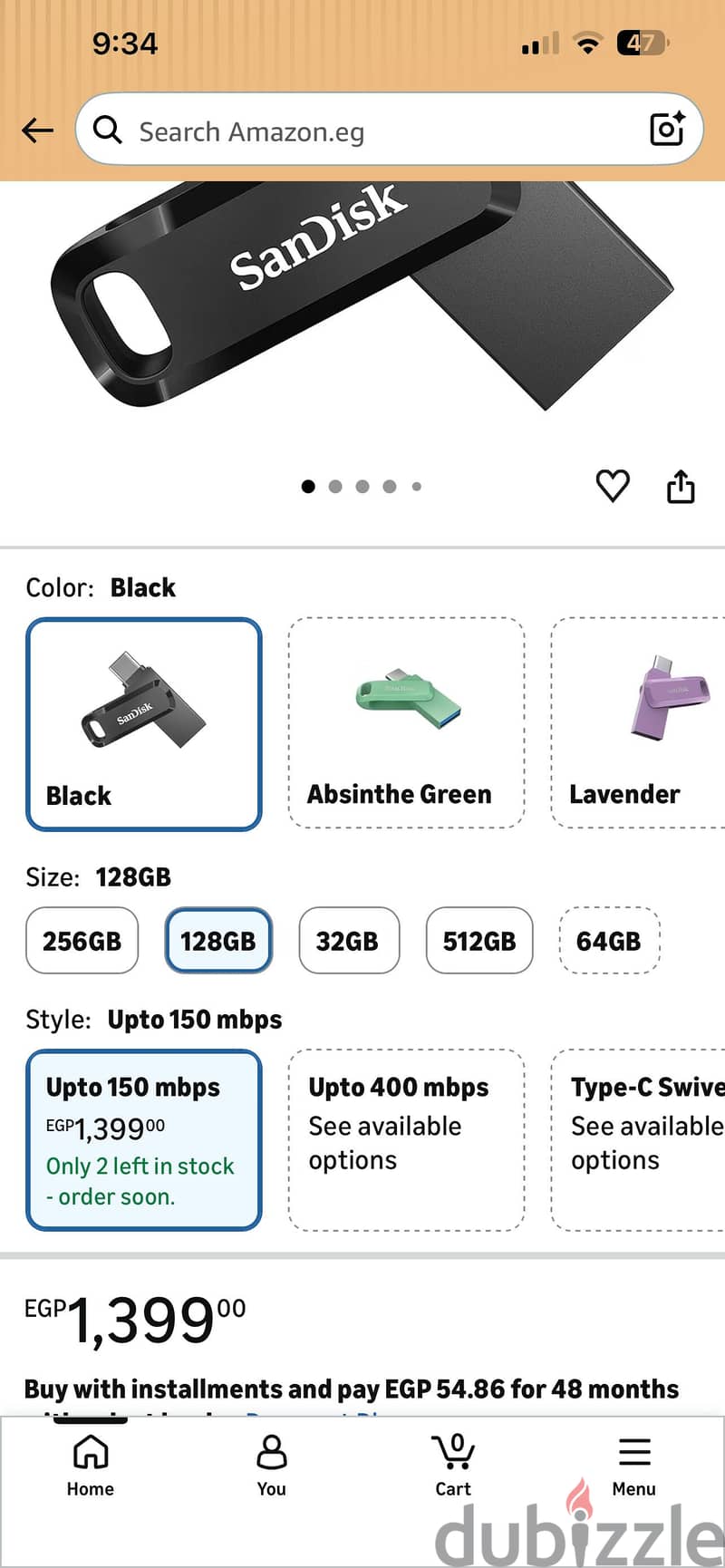Select the Type-C Swivel style option
Image resolution: width=725 pixels, height=1568 pixels.
click(638, 1140)
